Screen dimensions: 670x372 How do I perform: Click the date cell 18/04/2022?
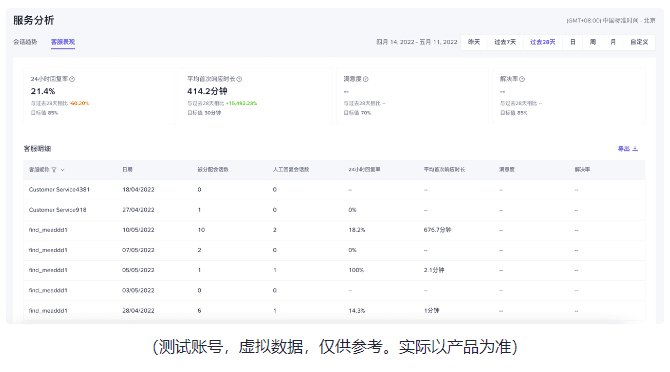[138, 190]
